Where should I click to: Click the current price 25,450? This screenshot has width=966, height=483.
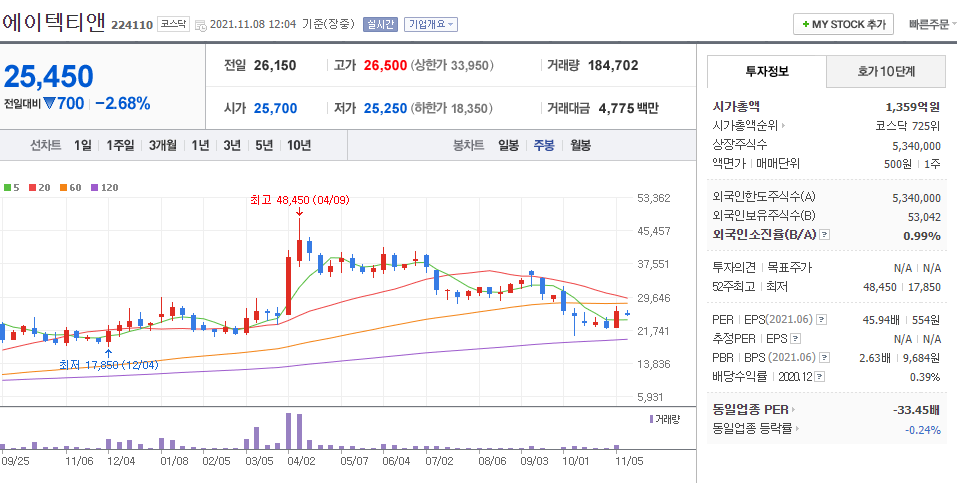tap(49, 76)
